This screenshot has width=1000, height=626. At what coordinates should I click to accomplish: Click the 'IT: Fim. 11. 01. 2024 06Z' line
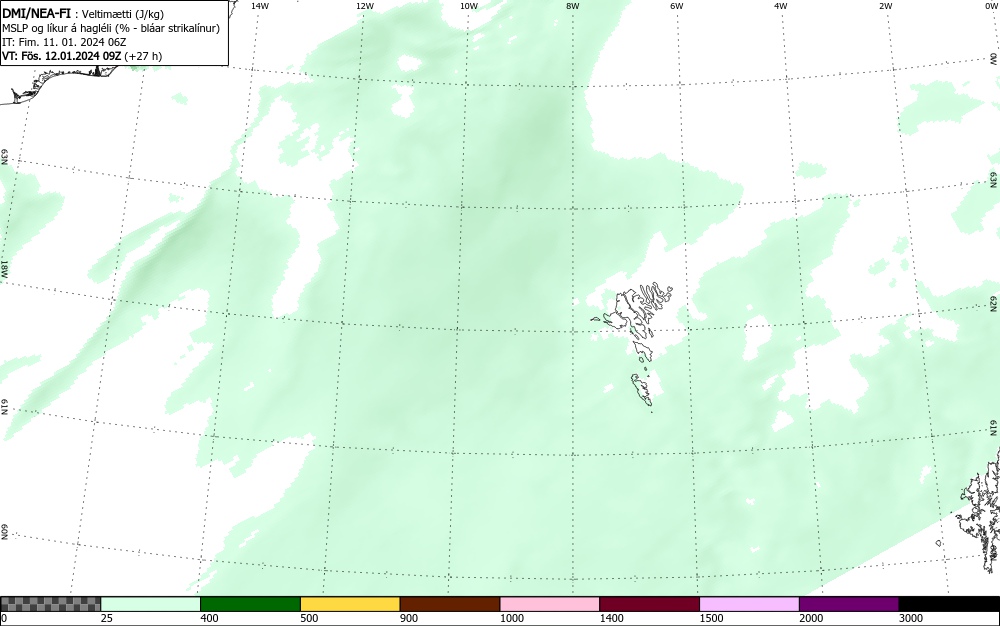click(x=64, y=42)
